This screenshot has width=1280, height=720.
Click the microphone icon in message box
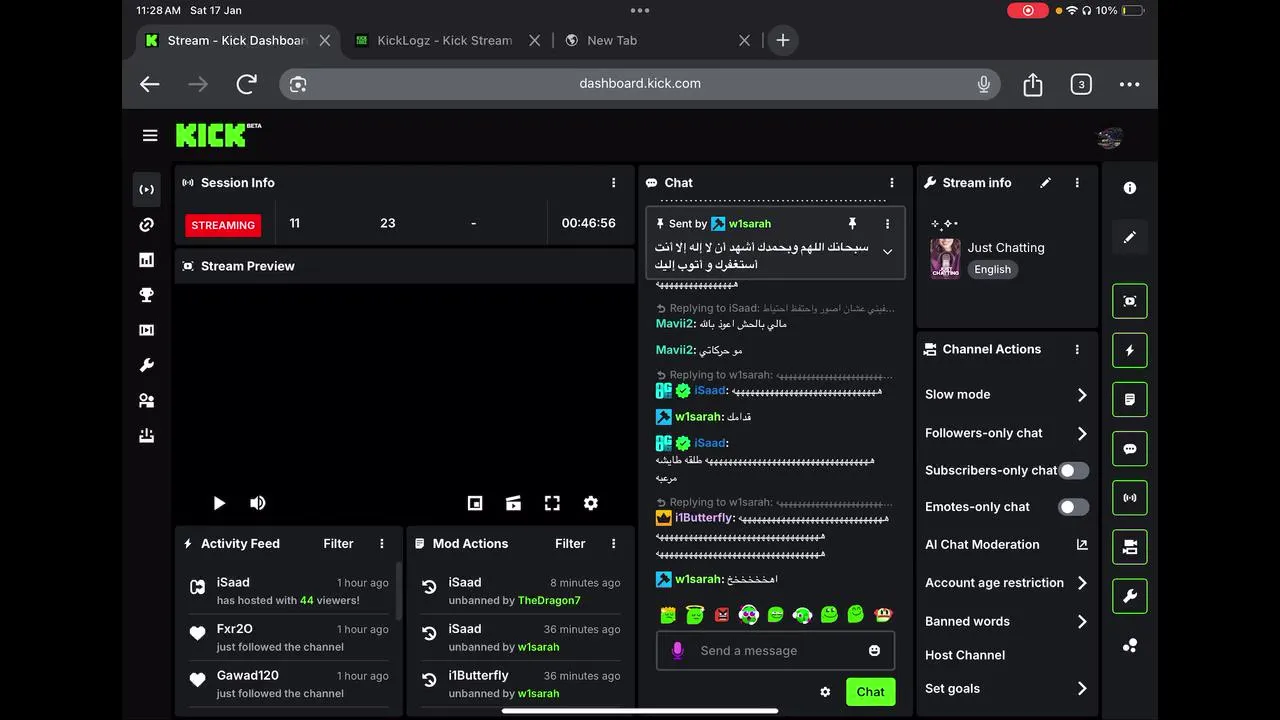tap(677, 650)
